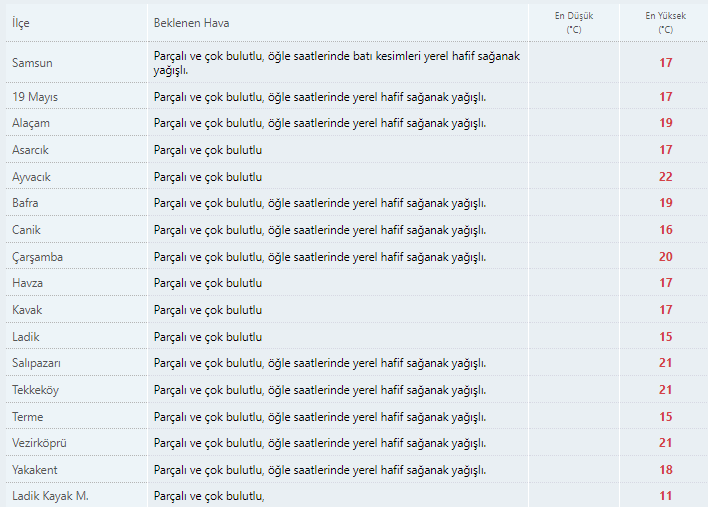Select the Ayvacık district name
The width and height of the screenshot is (708, 507).
pyautogui.click(x=31, y=177)
